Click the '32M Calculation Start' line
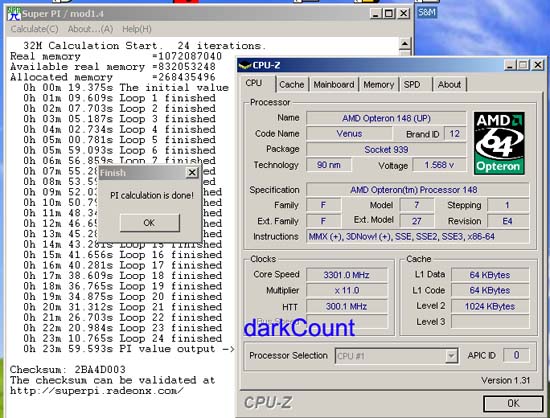Viewport: 550px width, 418px height. [145, 46]
